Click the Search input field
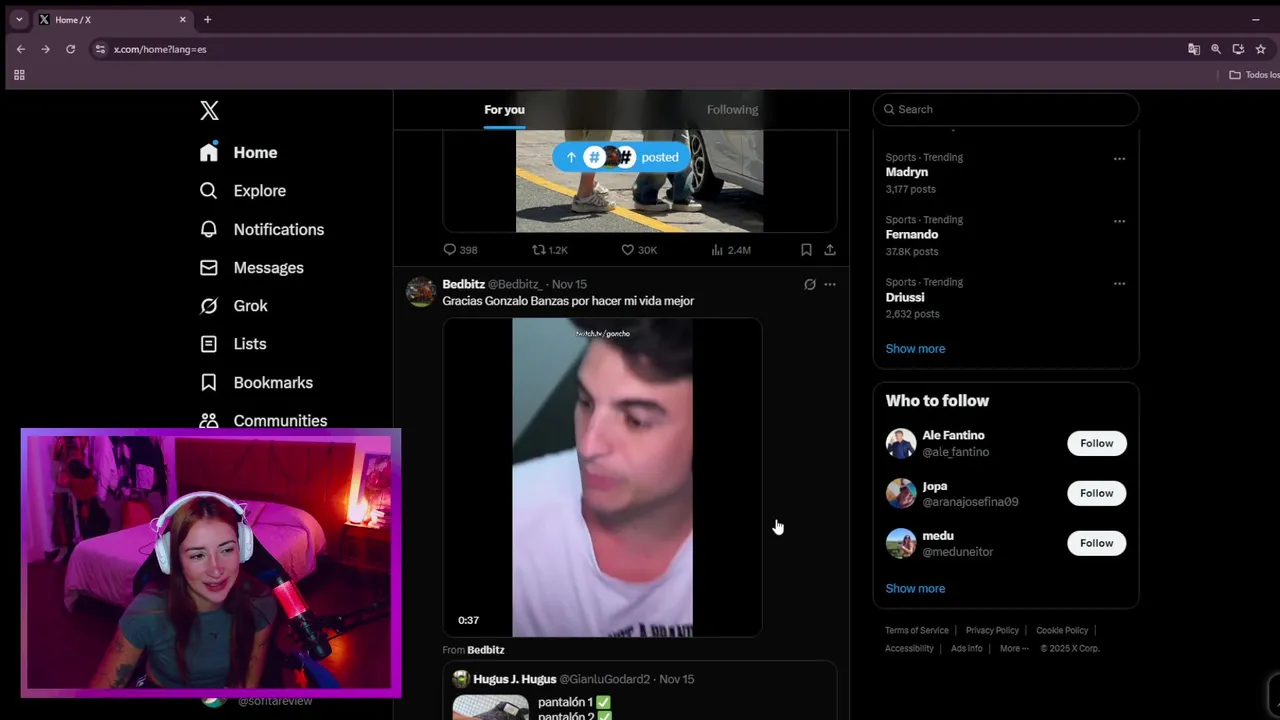Screen dimensions: 1280x720 (x=1006, y=109)
